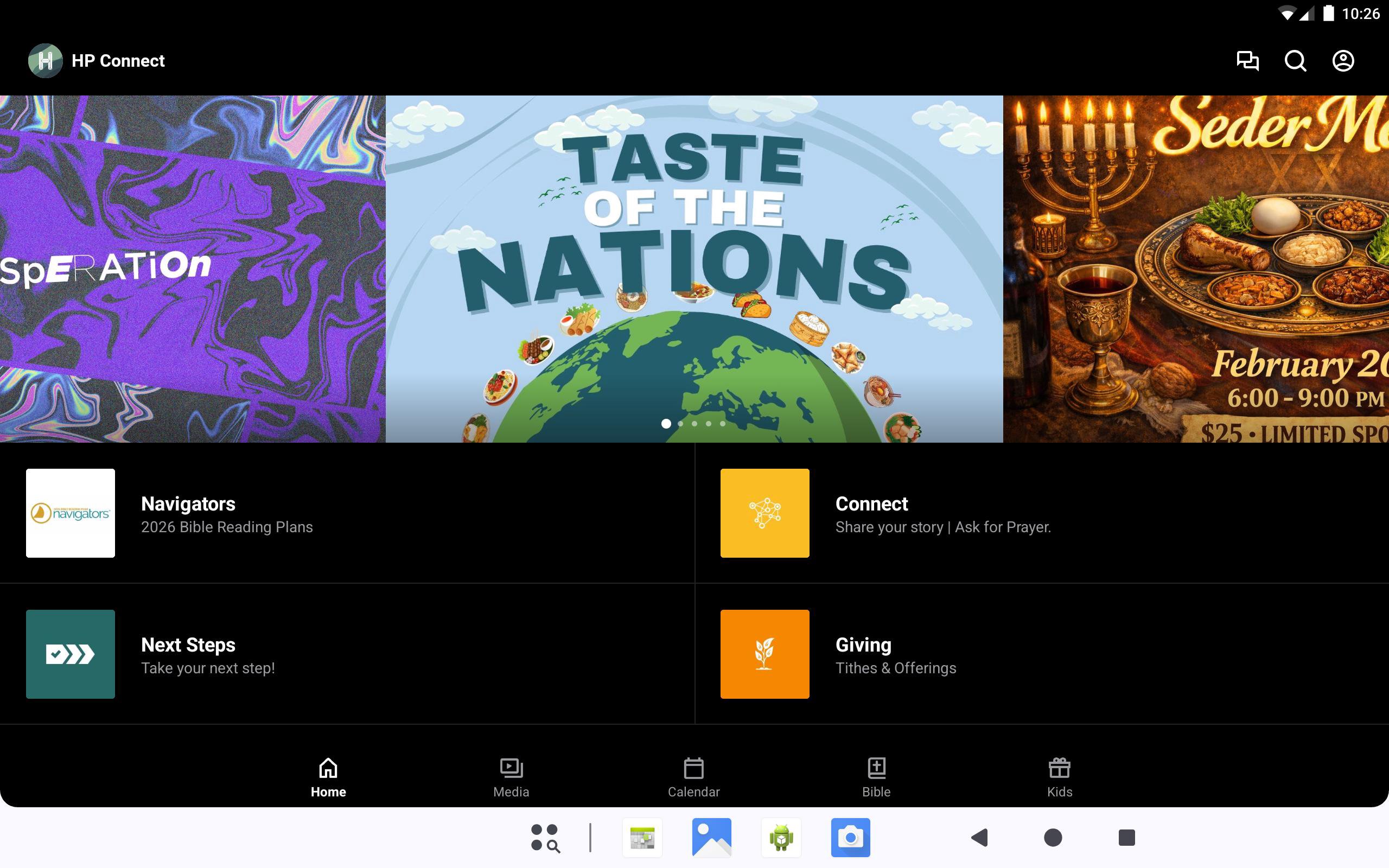The image size is (1389, 868).
Task: Go to the Kids tab
Action: (x=1059, y=777)
